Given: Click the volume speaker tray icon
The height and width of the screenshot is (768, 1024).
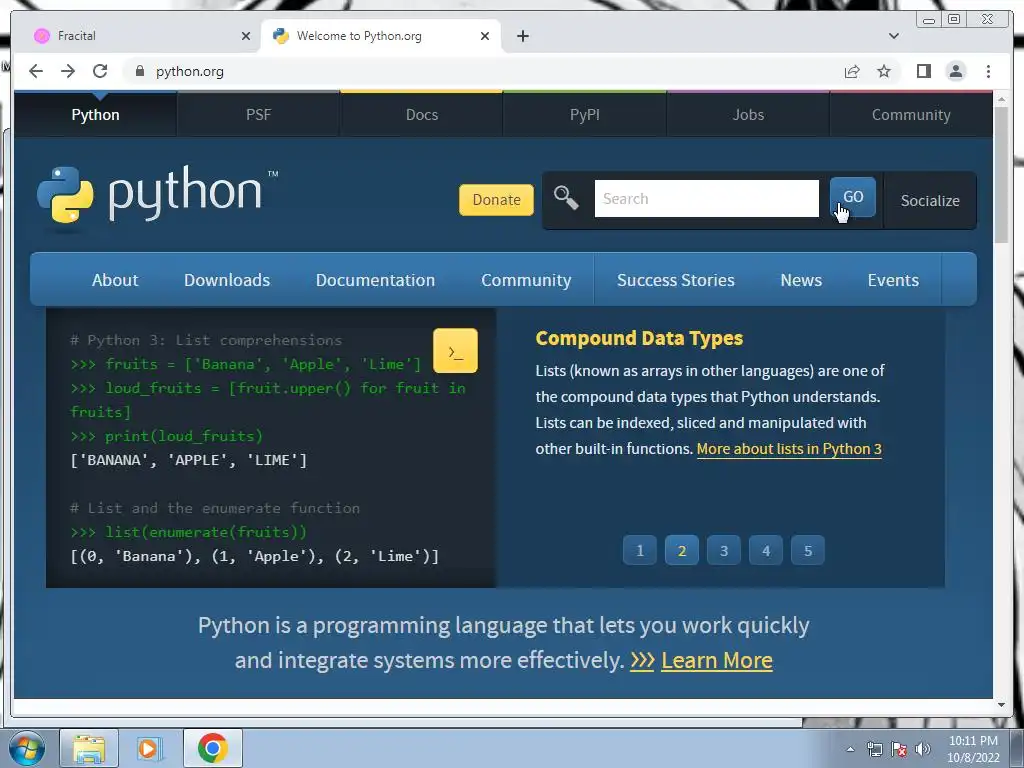Looking at the screenshot, I should (923, 749).
